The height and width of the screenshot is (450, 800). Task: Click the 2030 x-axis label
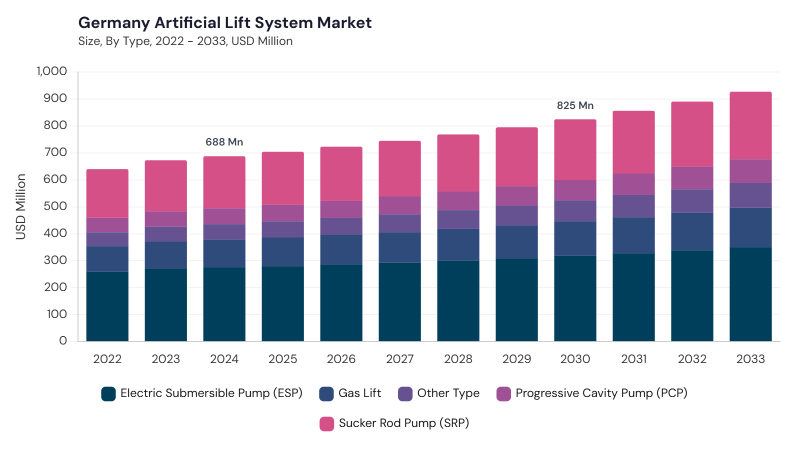pyautogui.click(x=575, y=359)
